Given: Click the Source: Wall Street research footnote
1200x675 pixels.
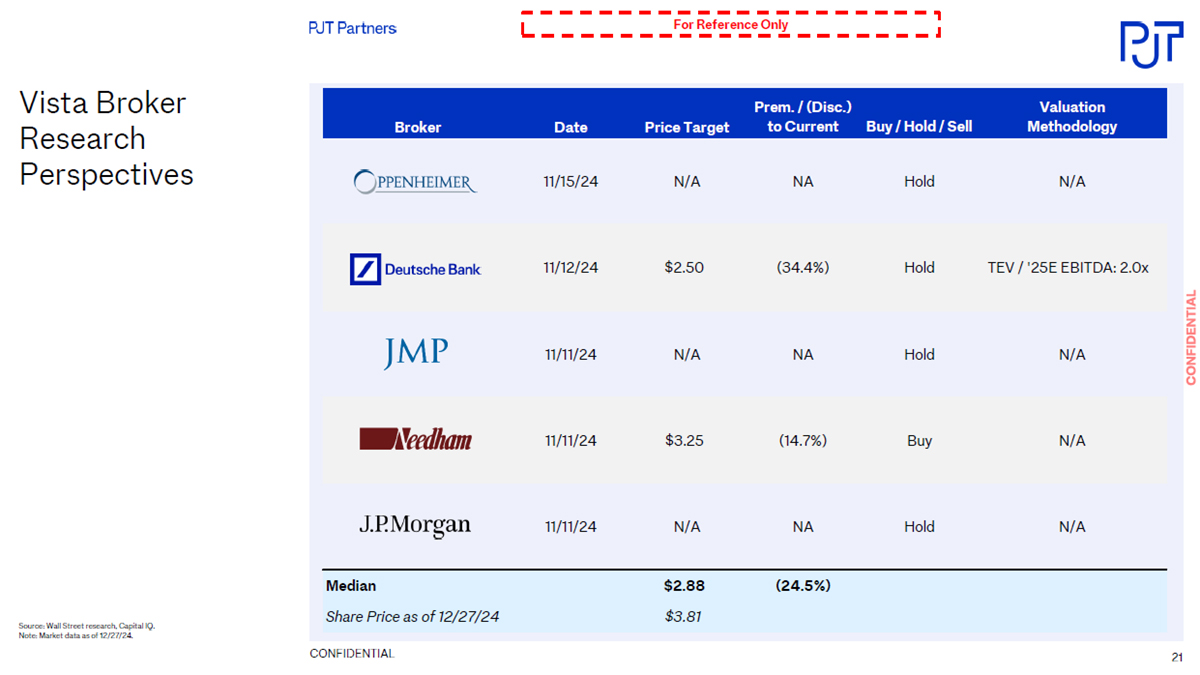Looking at the screenshot, I should (86, 626).
